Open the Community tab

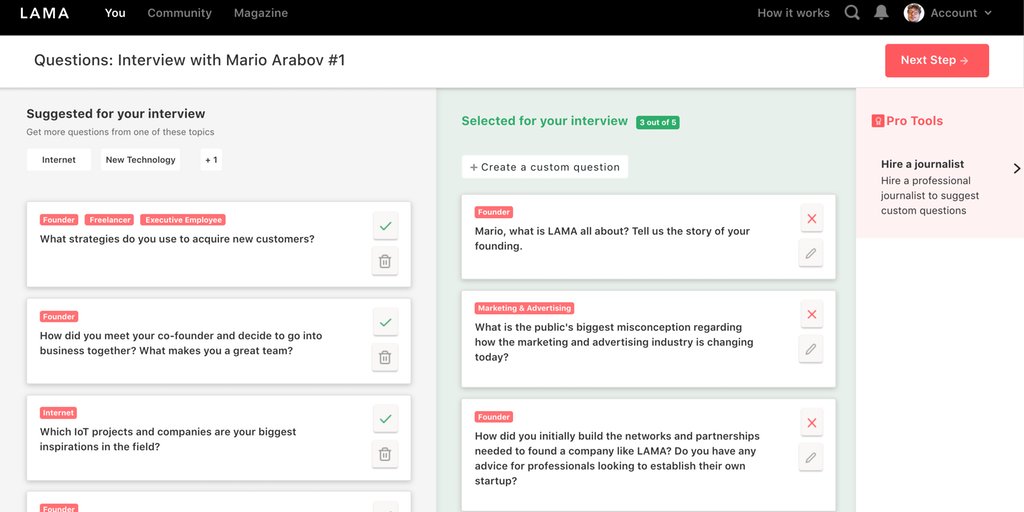tap(180, 13)
